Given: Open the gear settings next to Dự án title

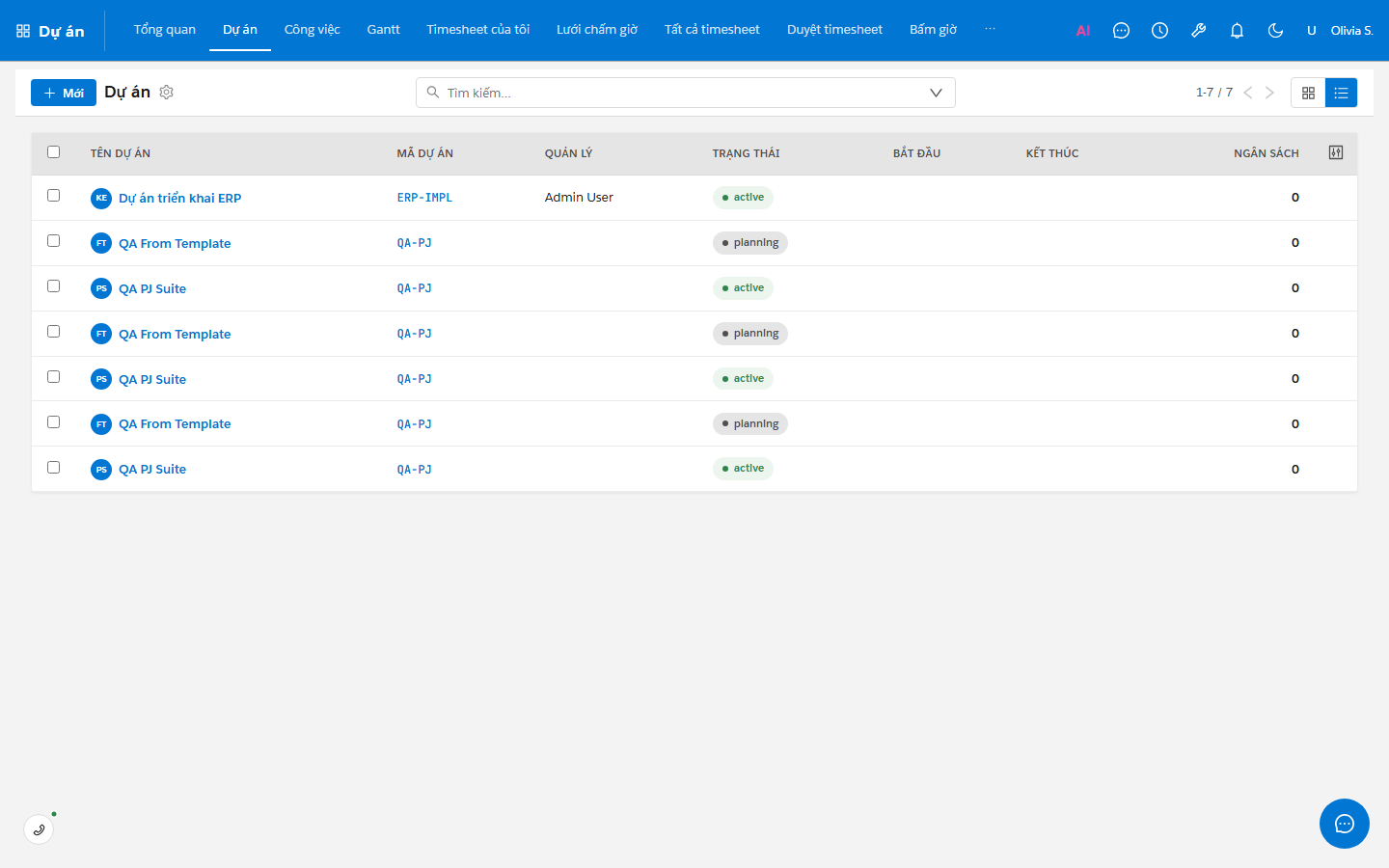Looking at the screenshot, I should 166,93.
